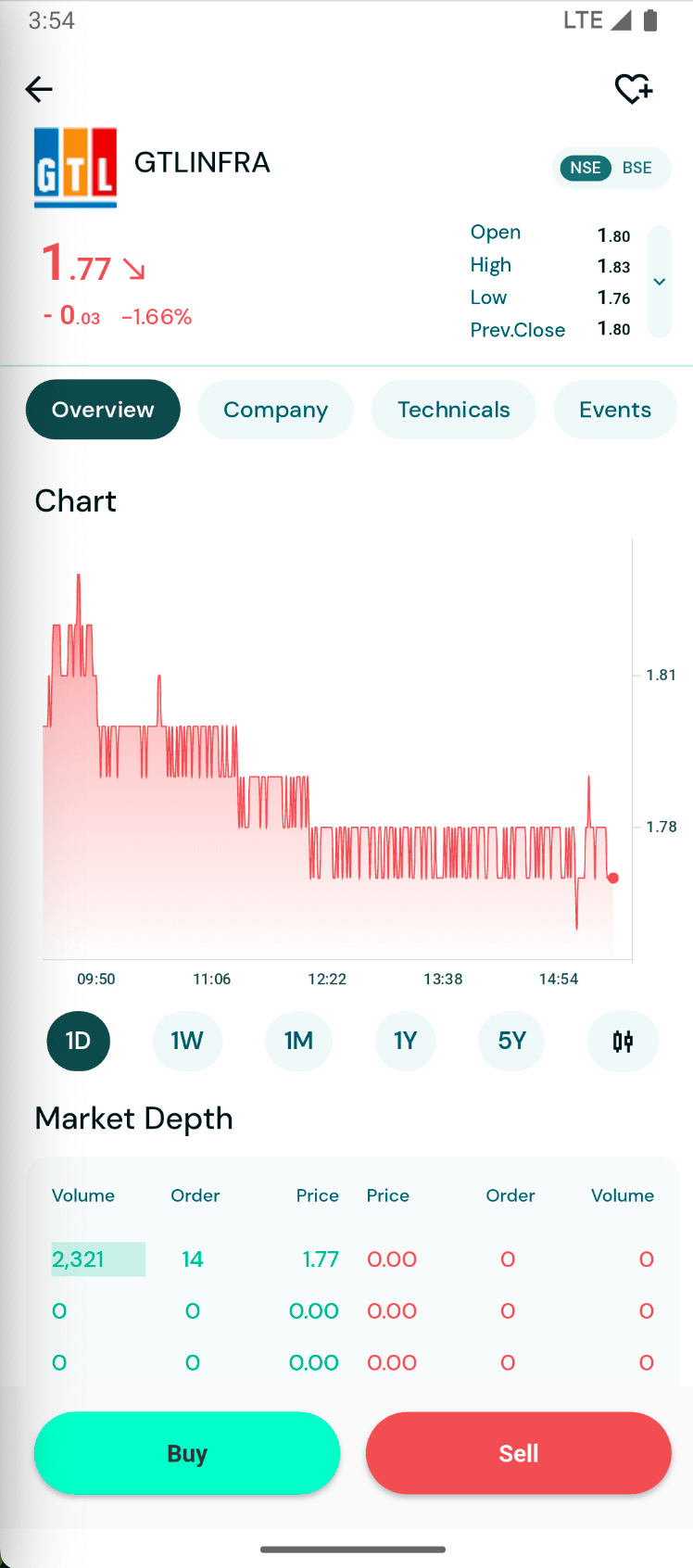This screenshot has width=693, height=1568.
Task: Tap the battery status icon
Action: [650, 20]
